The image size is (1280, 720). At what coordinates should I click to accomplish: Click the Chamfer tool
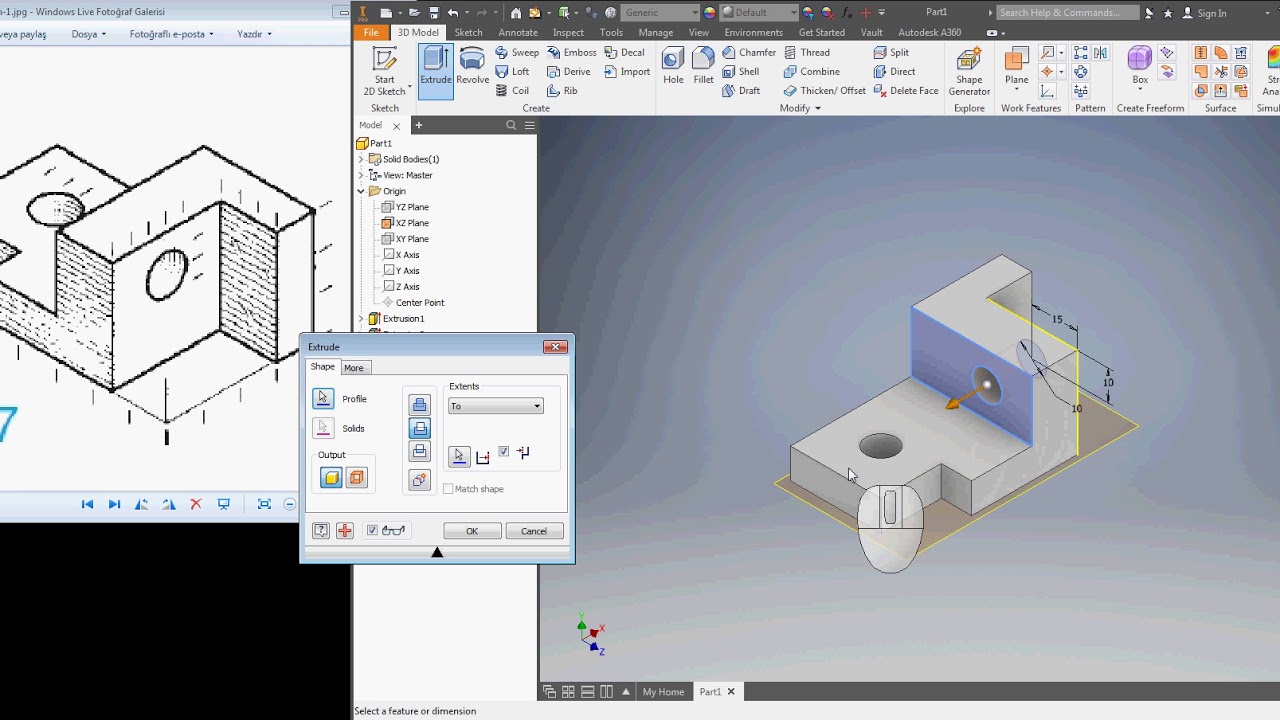pos(749,52)
